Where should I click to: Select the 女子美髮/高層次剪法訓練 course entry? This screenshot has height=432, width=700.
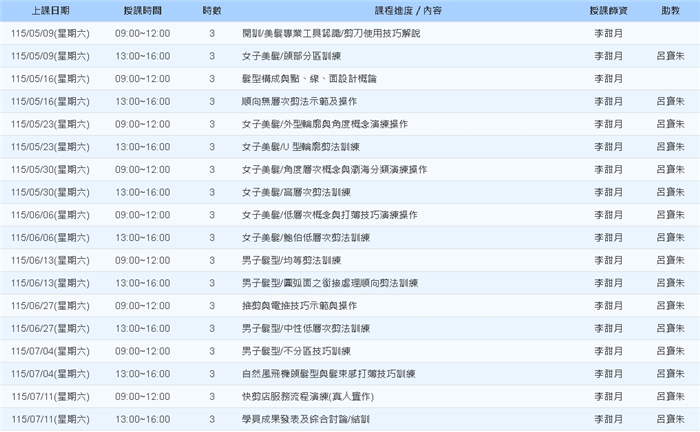[296, 192]
